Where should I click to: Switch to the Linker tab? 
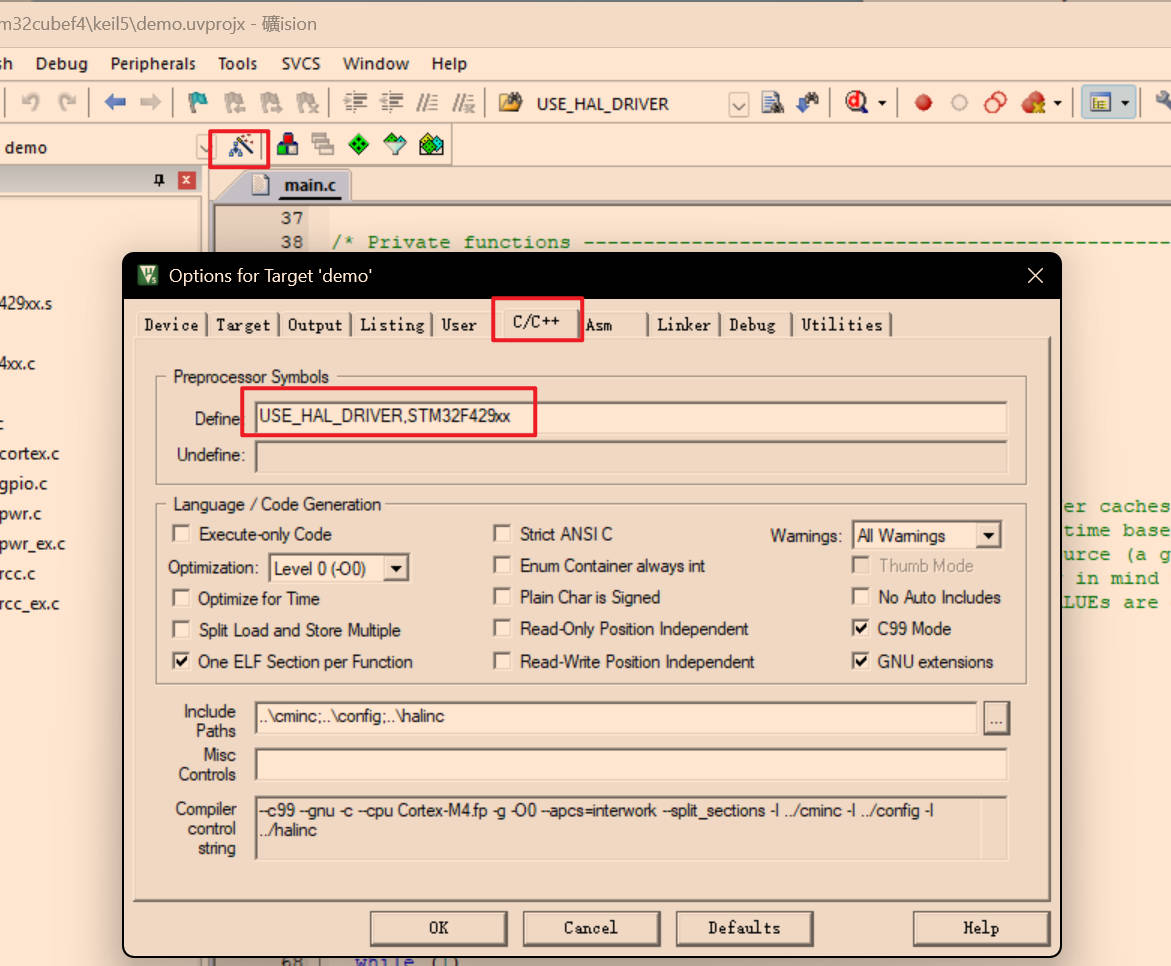pos(683,325)
